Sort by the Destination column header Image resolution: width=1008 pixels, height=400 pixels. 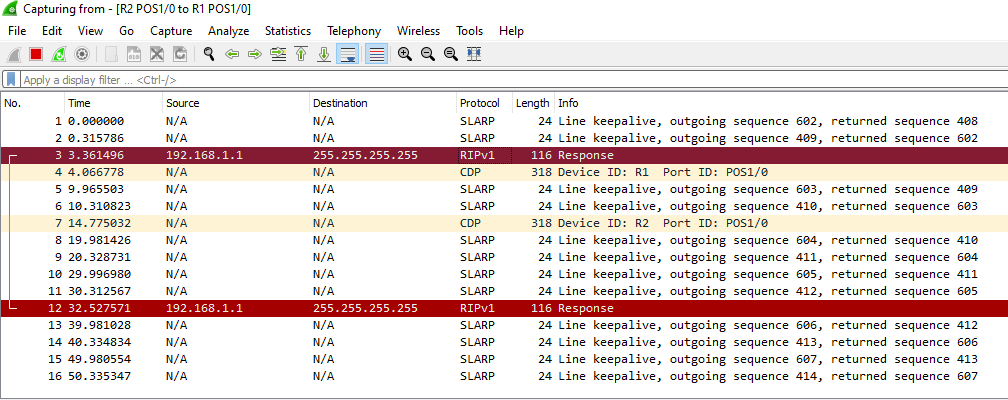click(x=382, y=103)
